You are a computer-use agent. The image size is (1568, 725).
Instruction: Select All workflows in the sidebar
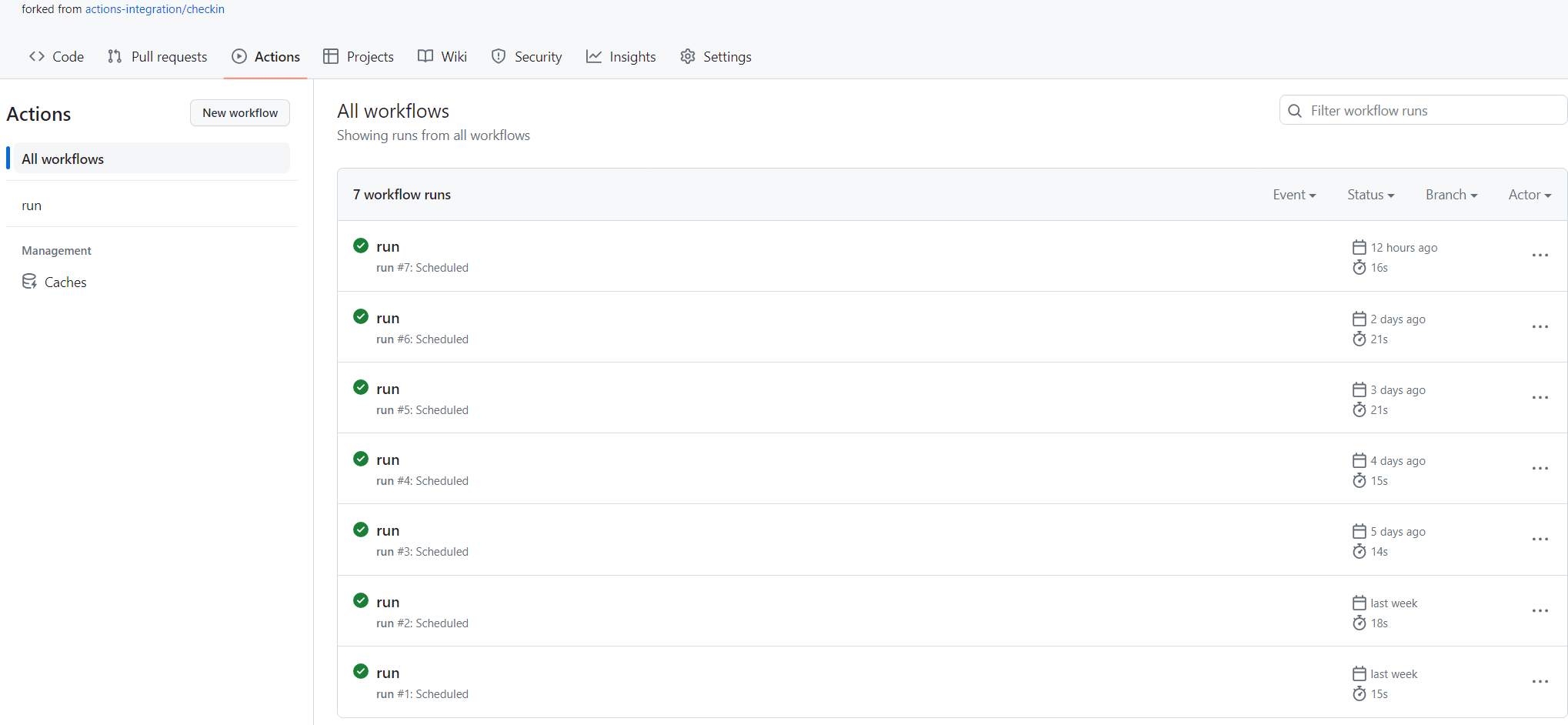pos(62,158)
